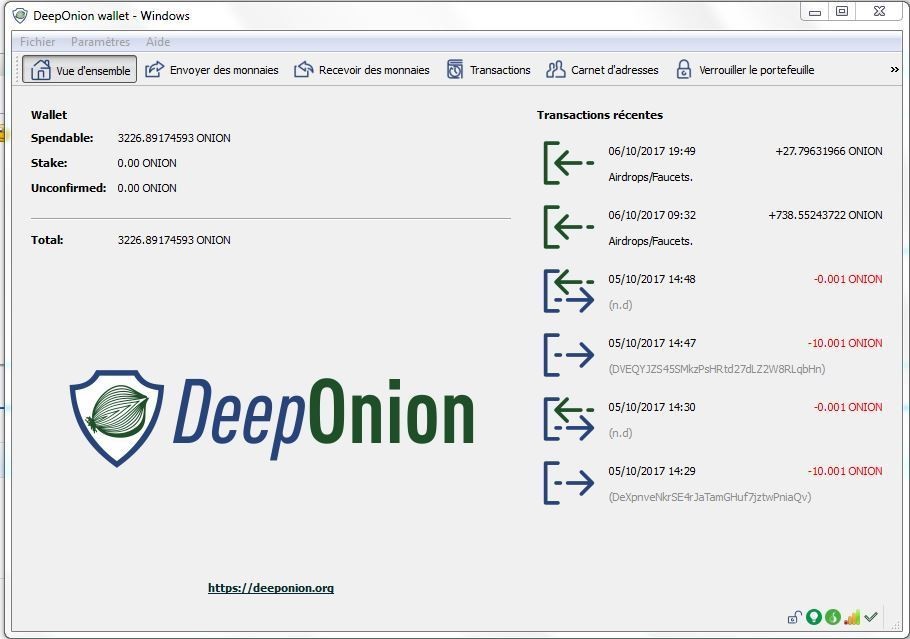The height and width of the screenshot is (639, 910).
Task: Open the Aide menu
Action: [x=157, y=42]
